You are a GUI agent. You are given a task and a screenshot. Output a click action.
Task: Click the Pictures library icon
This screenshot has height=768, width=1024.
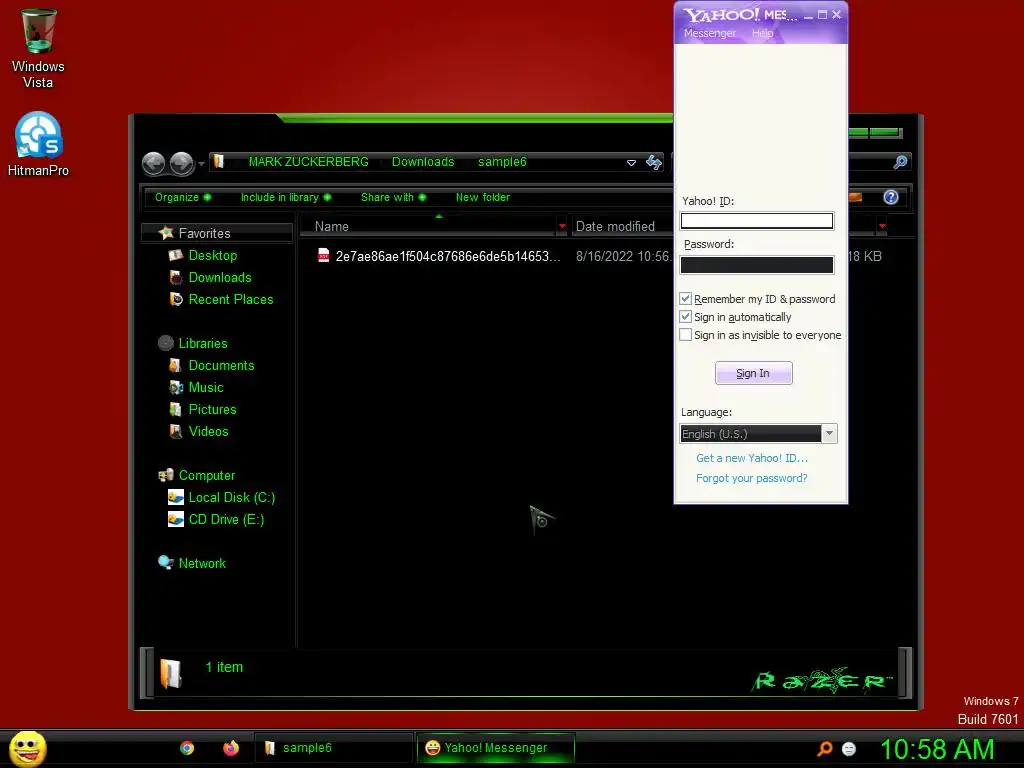tap(175, 409)
